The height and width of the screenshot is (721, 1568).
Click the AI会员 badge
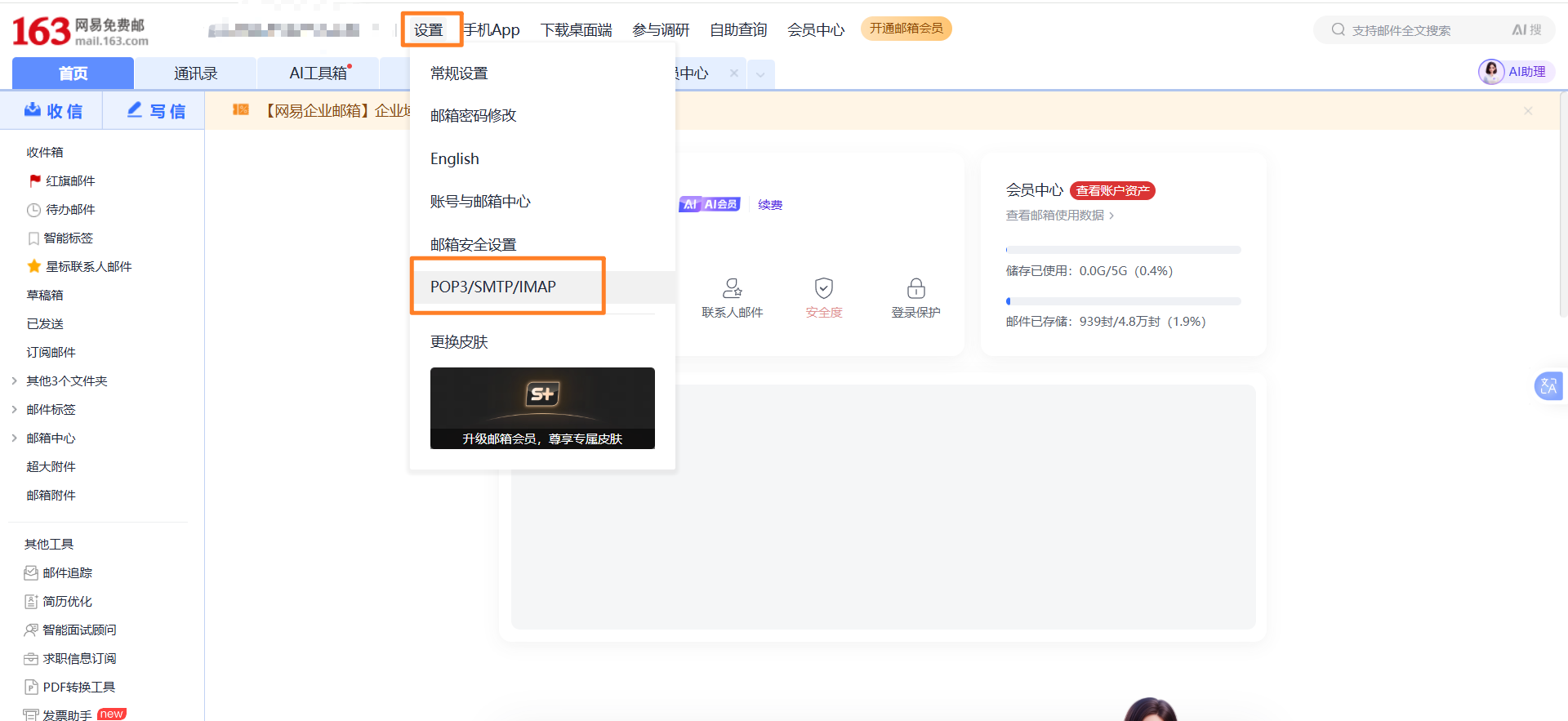710,204
